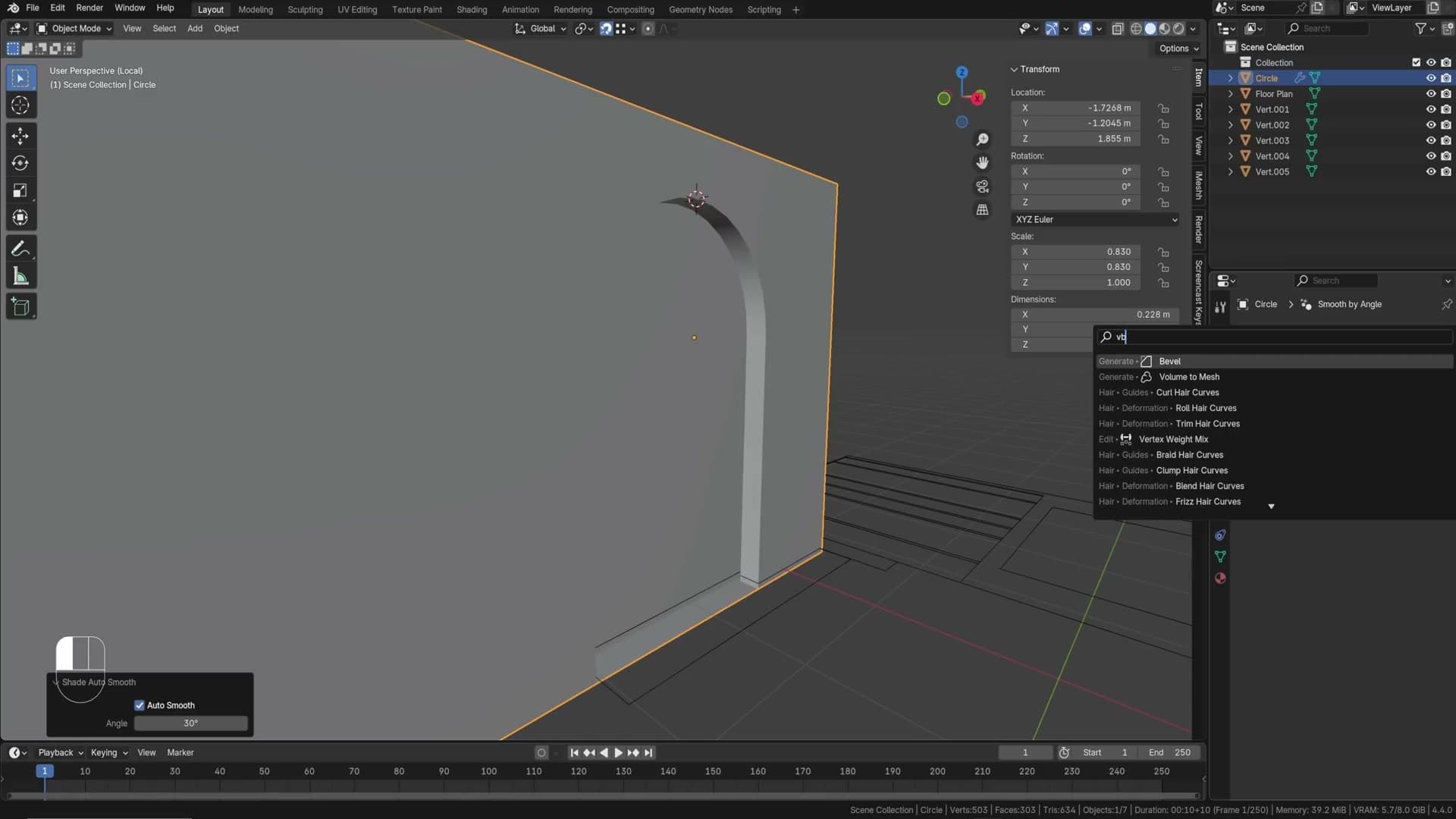Switch to material preview shading
The width and height of the screenshot is (1456, 819).
1165,29
